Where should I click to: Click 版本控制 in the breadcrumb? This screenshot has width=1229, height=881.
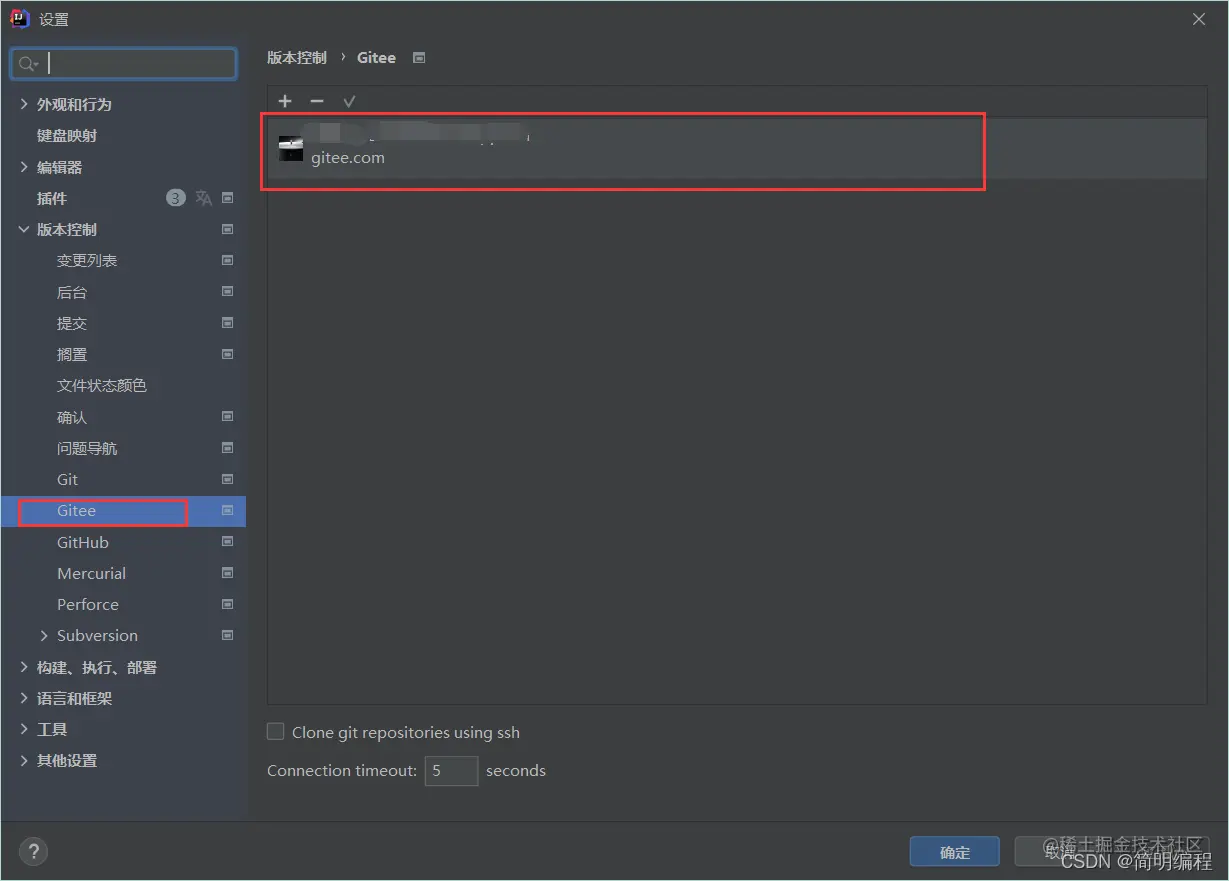coord(297,58)
